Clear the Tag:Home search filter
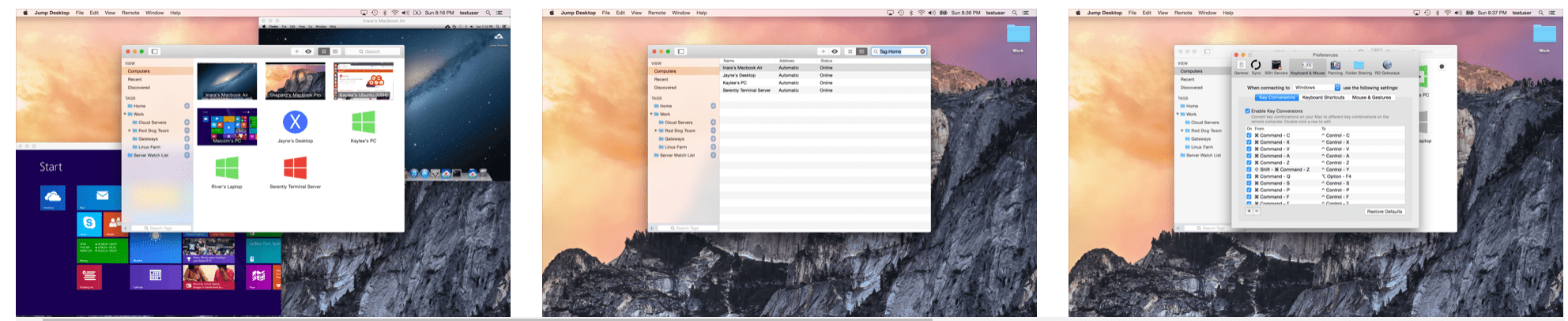 922,51
